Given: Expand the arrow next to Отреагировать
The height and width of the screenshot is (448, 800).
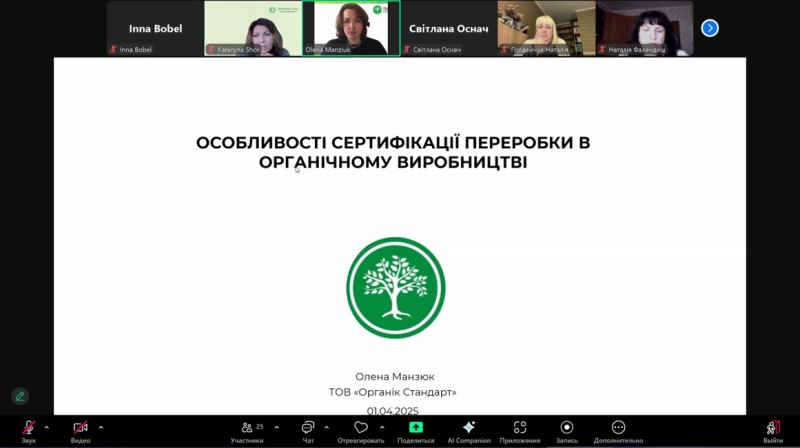Looking at the screenshot, I should point(382,427).
